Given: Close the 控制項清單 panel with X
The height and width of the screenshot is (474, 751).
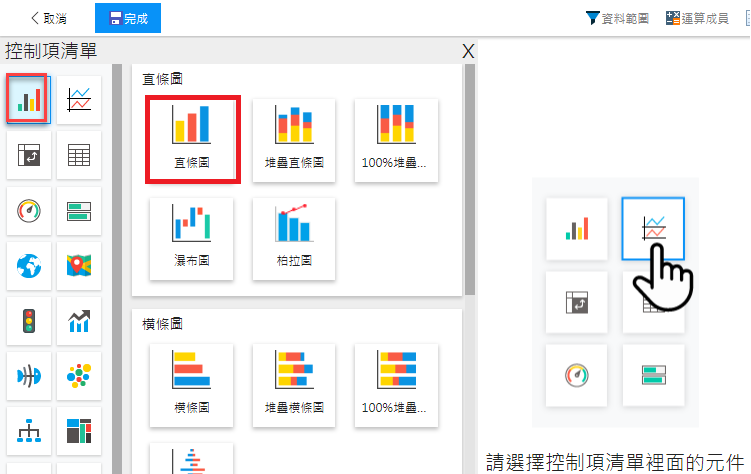Looking at the screenshot, I should (x=468, y=51).
